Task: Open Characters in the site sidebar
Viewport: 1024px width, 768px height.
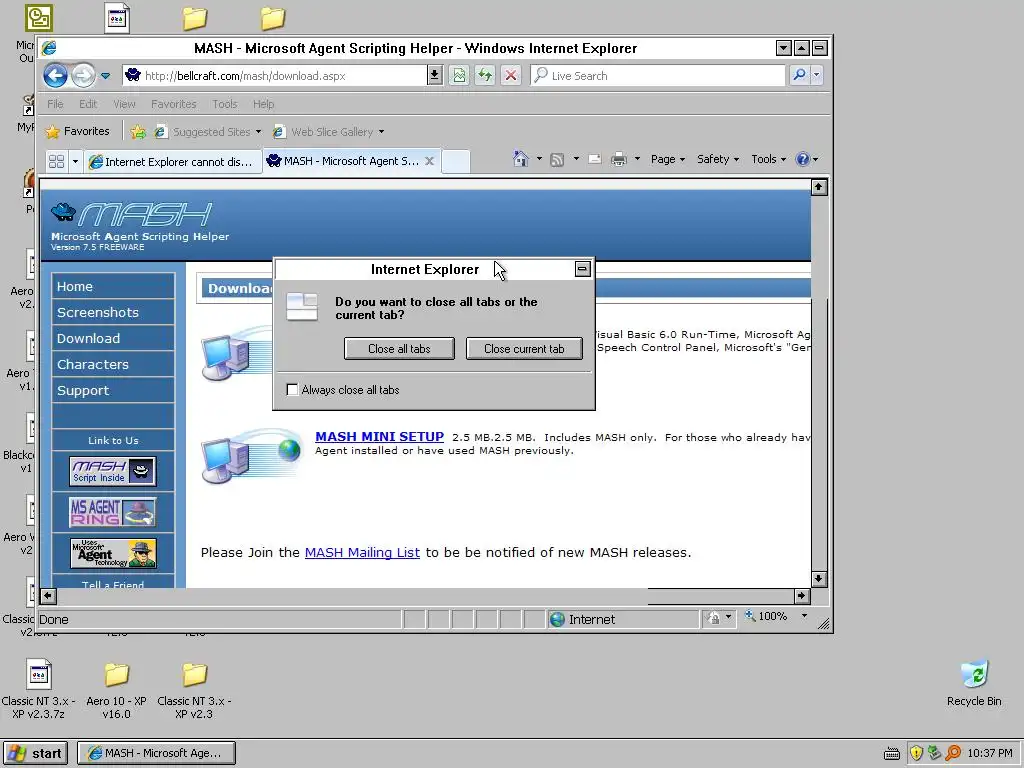Action: click(93, 364)
